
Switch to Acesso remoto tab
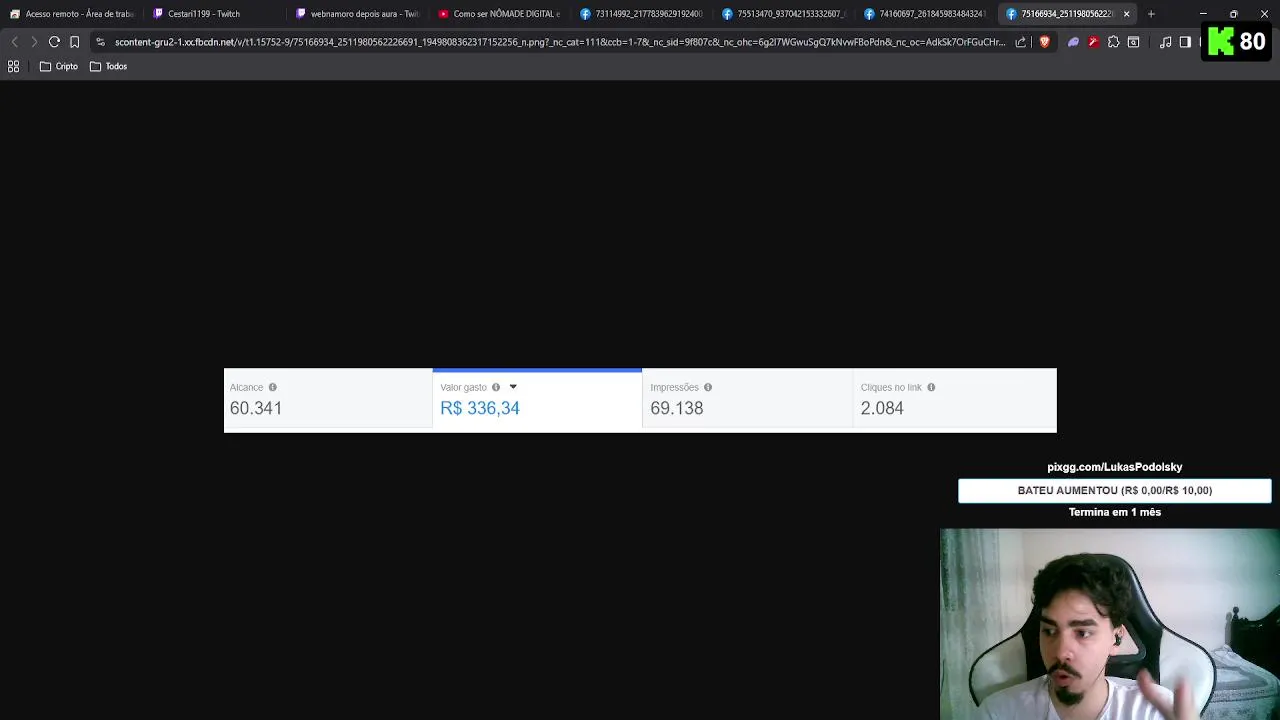click(x=72, y=14)
